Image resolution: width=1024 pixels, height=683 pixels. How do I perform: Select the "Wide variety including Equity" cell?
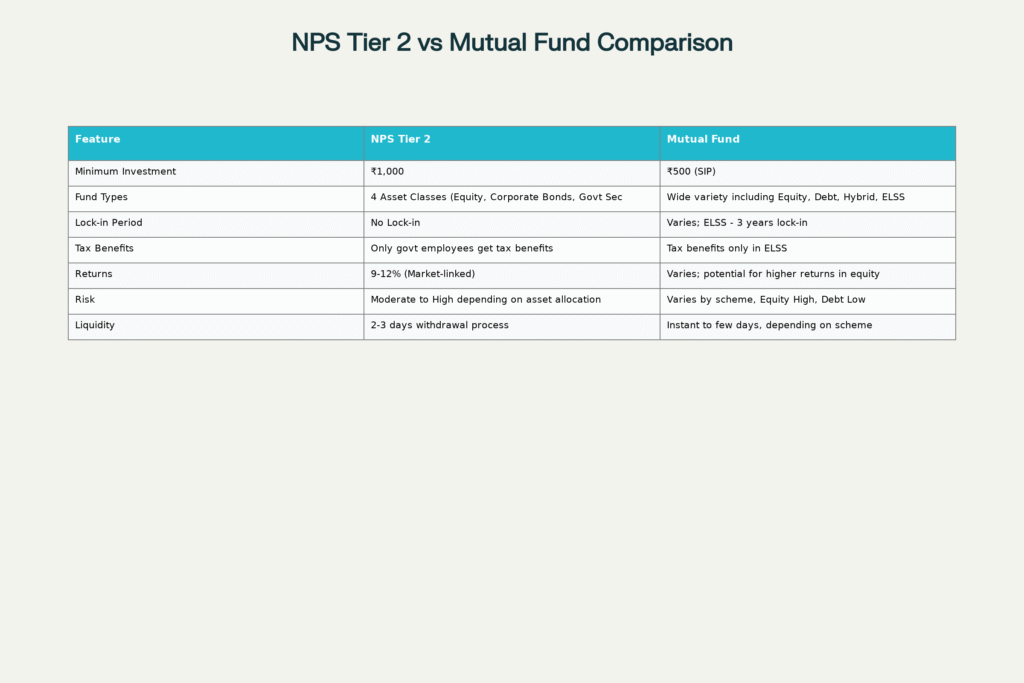tap(785, 197)
